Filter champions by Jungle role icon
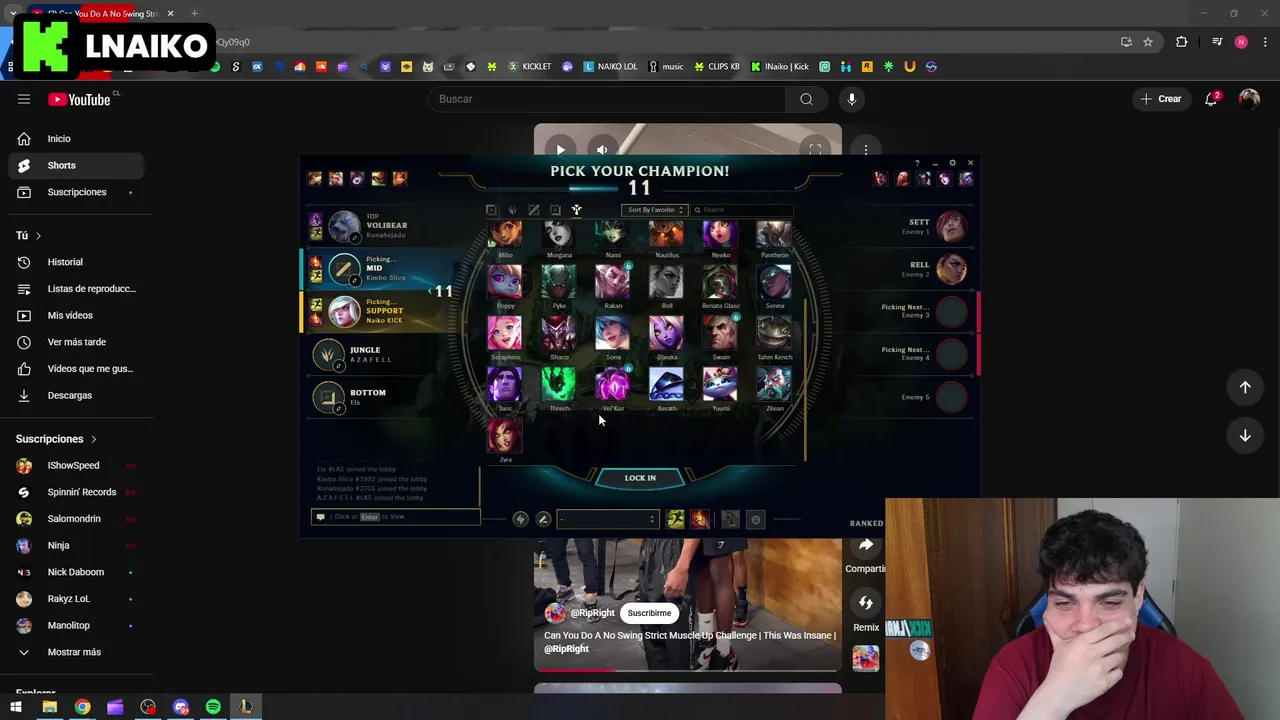1280x720 pixels. click(512, 210)
